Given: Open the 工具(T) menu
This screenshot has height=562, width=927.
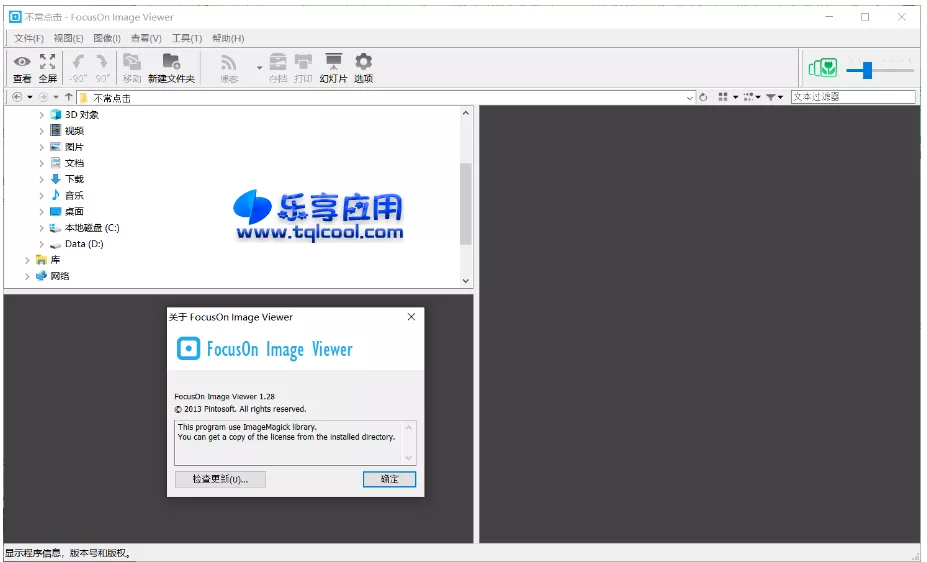Looking at the screenshot, I should (x=187, y=38).
